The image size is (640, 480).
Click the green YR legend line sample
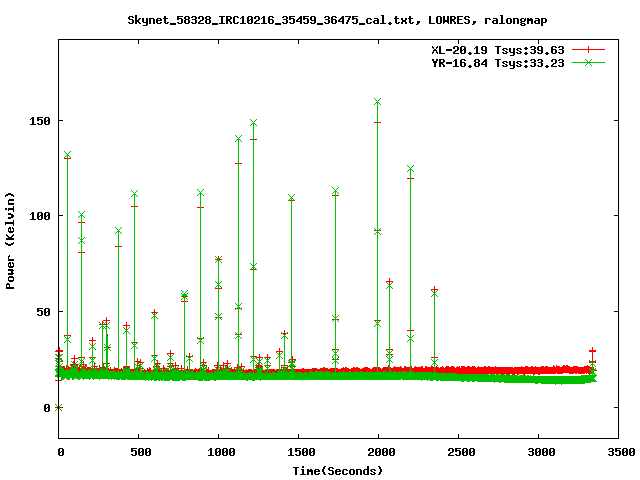click(588, 63)
